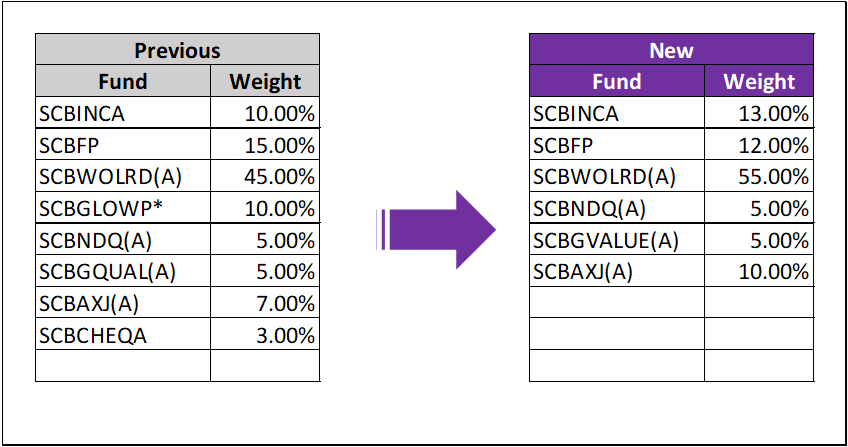Click SCBNDQ(A) in the Previous table

(x=123, y=241)
